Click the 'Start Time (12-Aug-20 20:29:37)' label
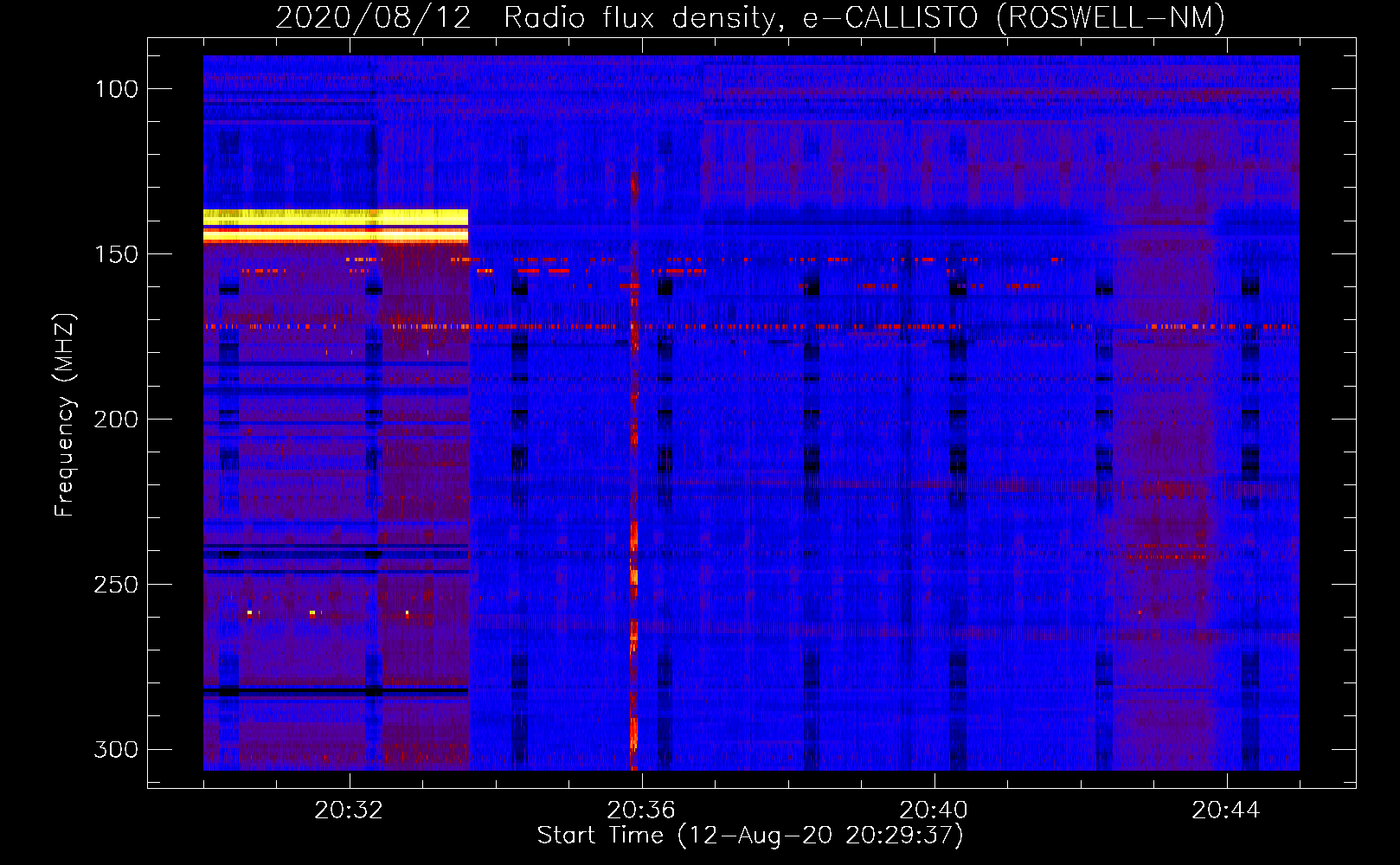 point(750,836)
